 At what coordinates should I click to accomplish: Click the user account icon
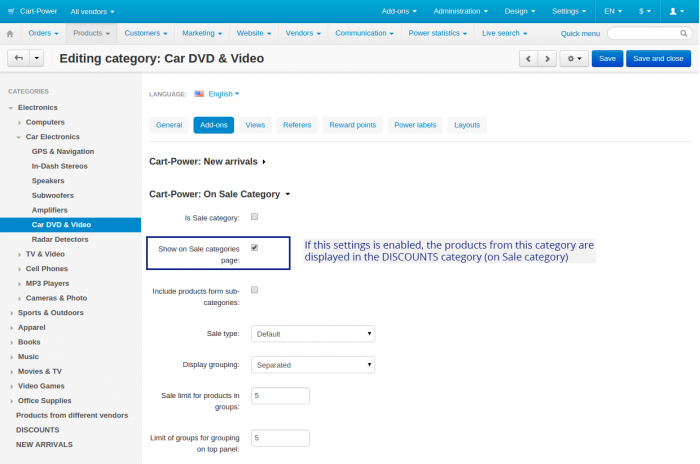pyautogui.click(x=676, y=11)
